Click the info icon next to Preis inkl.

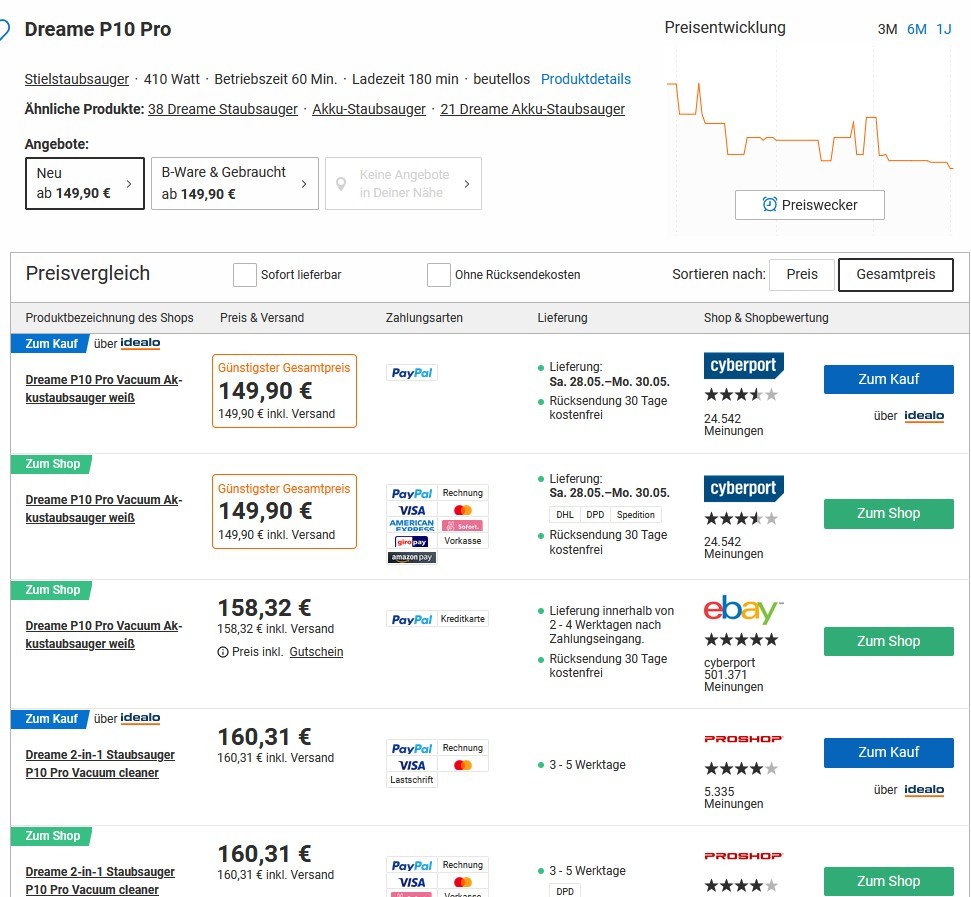[x=223, y=652]
